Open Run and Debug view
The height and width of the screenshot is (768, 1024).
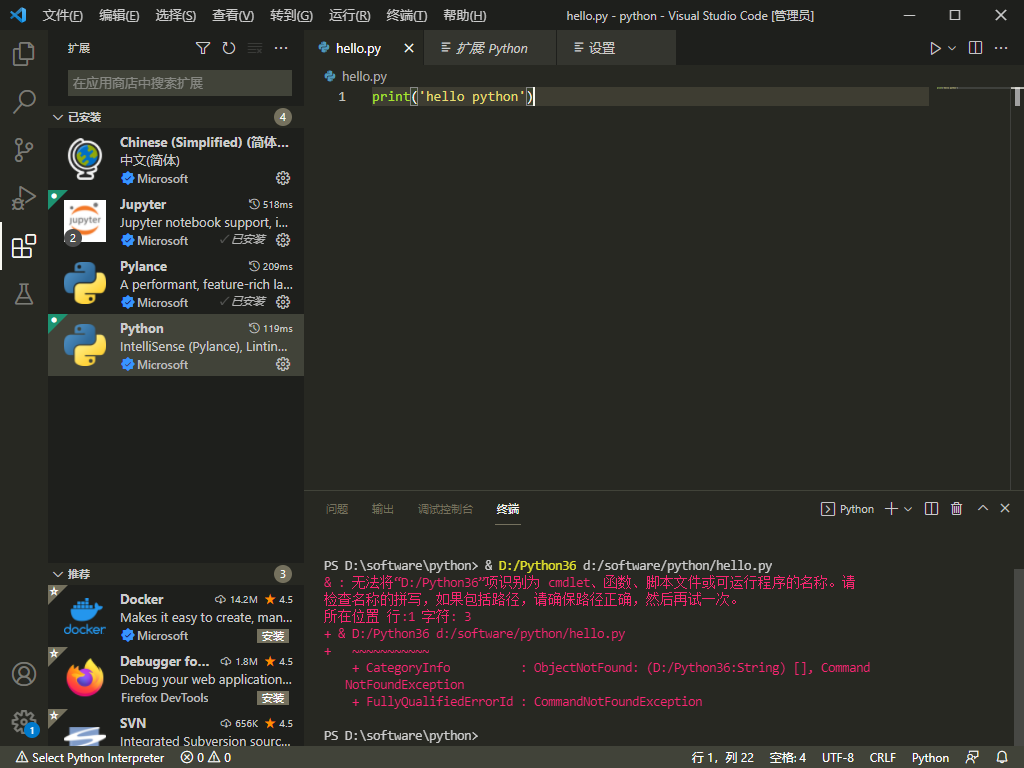[x=24, y=198]
